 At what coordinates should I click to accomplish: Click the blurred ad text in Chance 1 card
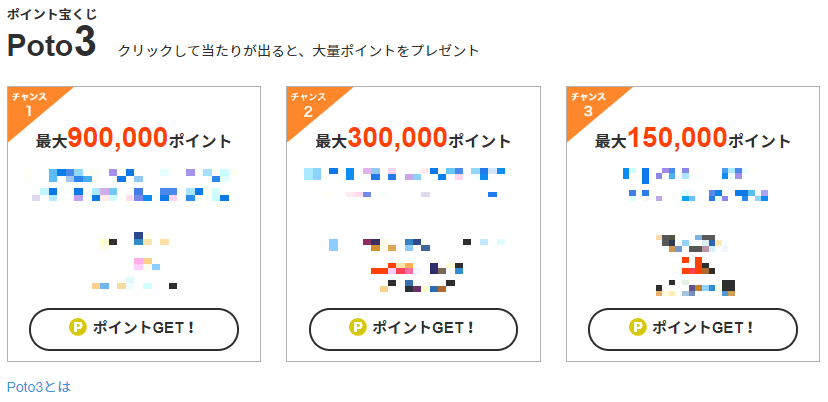[x=130, y=184]
